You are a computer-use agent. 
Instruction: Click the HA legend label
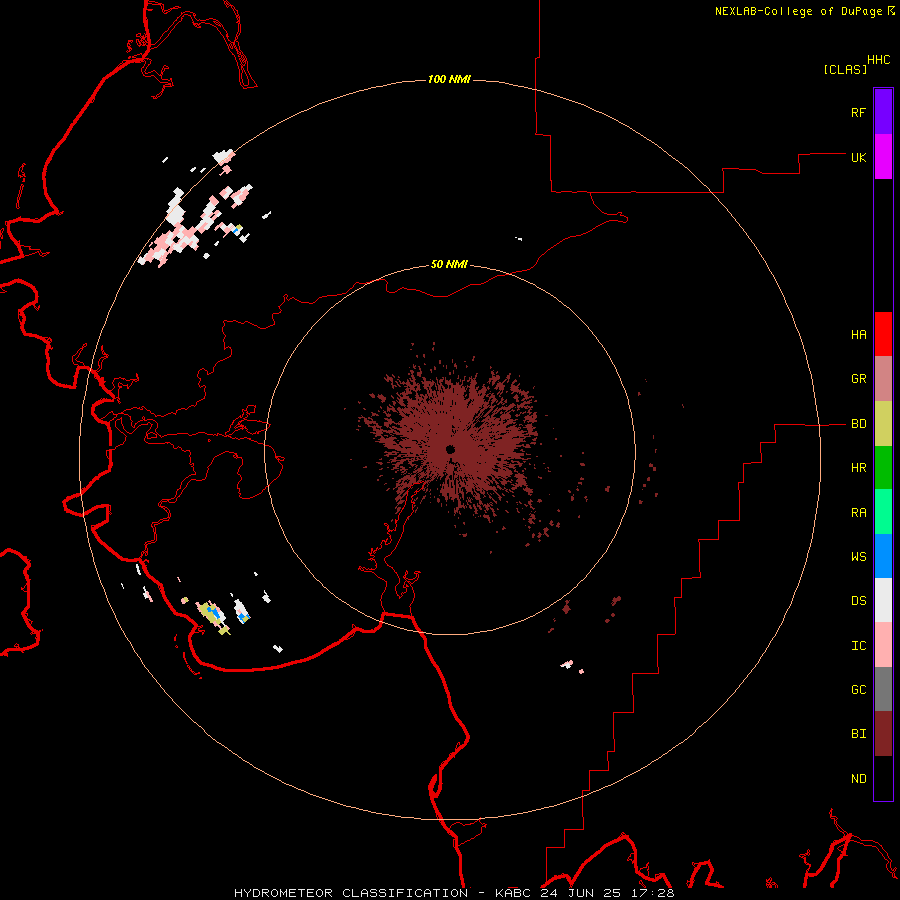pyautogui.click(x=858, y=335)
